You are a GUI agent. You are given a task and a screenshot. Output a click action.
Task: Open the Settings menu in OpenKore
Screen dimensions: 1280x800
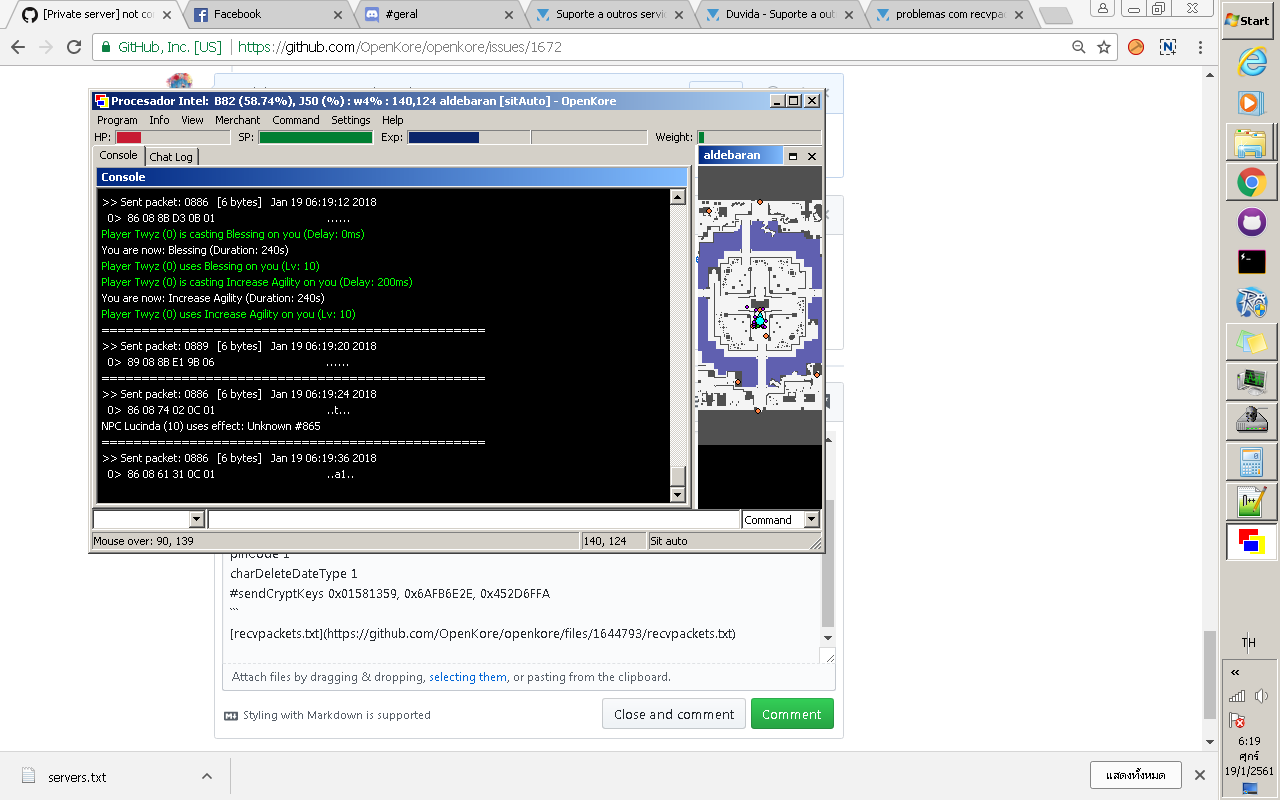(350, 119)
